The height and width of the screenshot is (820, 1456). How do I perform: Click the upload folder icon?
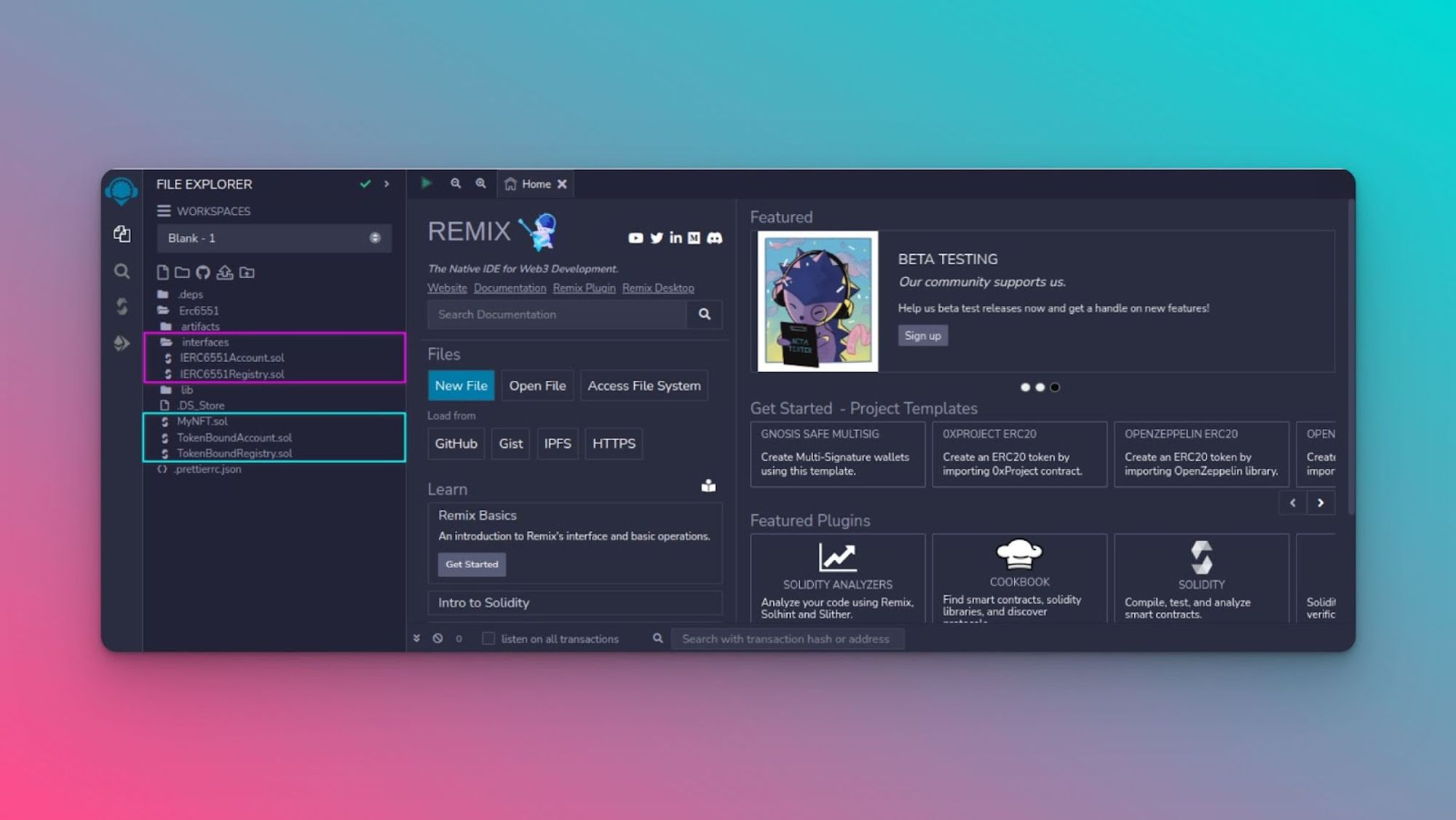pos(248,272)
